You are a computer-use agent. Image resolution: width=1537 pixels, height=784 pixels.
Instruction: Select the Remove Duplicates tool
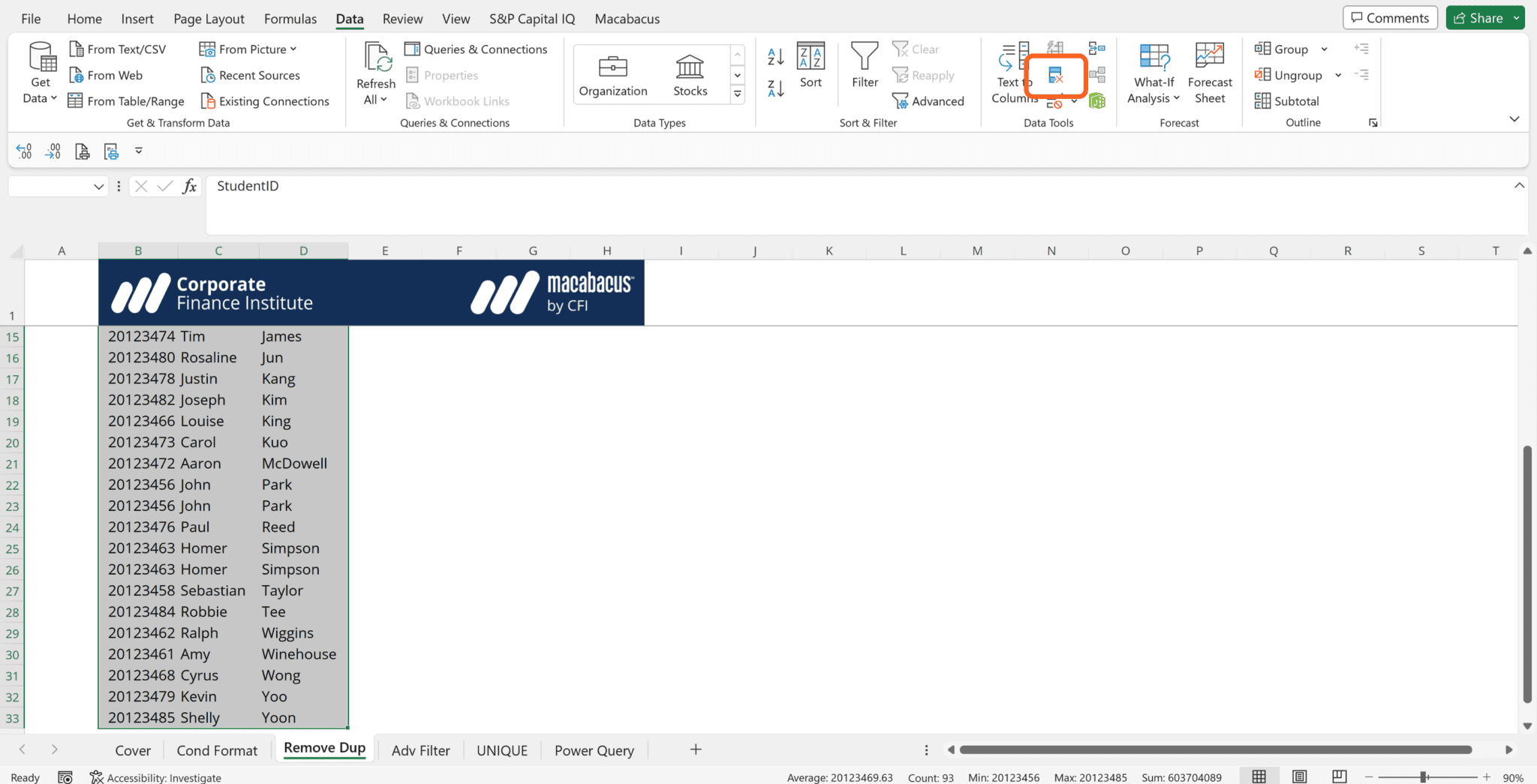pyautogui.click(x=1056, y=74)
